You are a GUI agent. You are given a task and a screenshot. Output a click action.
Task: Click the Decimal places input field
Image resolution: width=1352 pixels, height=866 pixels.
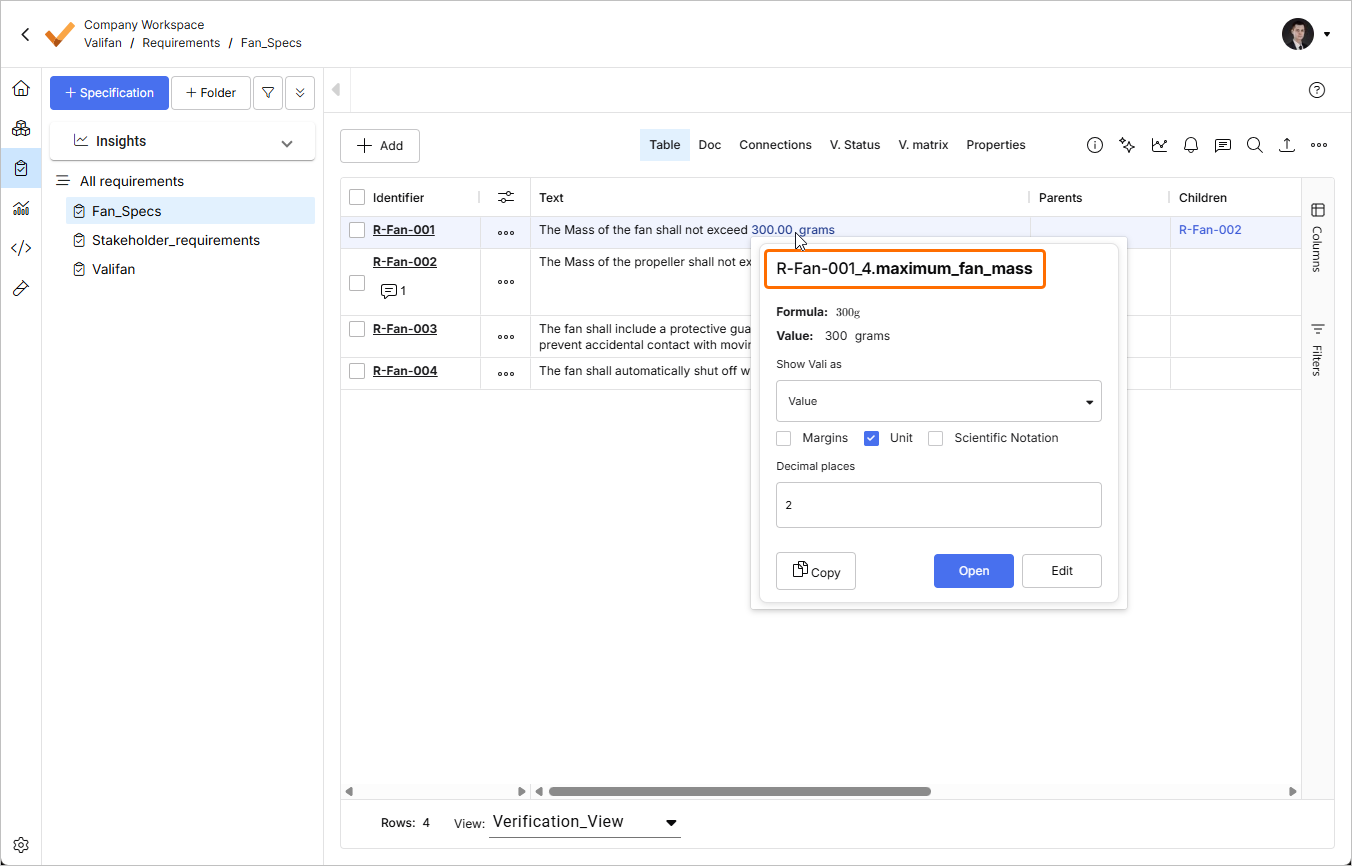click(x=938, y=505)
